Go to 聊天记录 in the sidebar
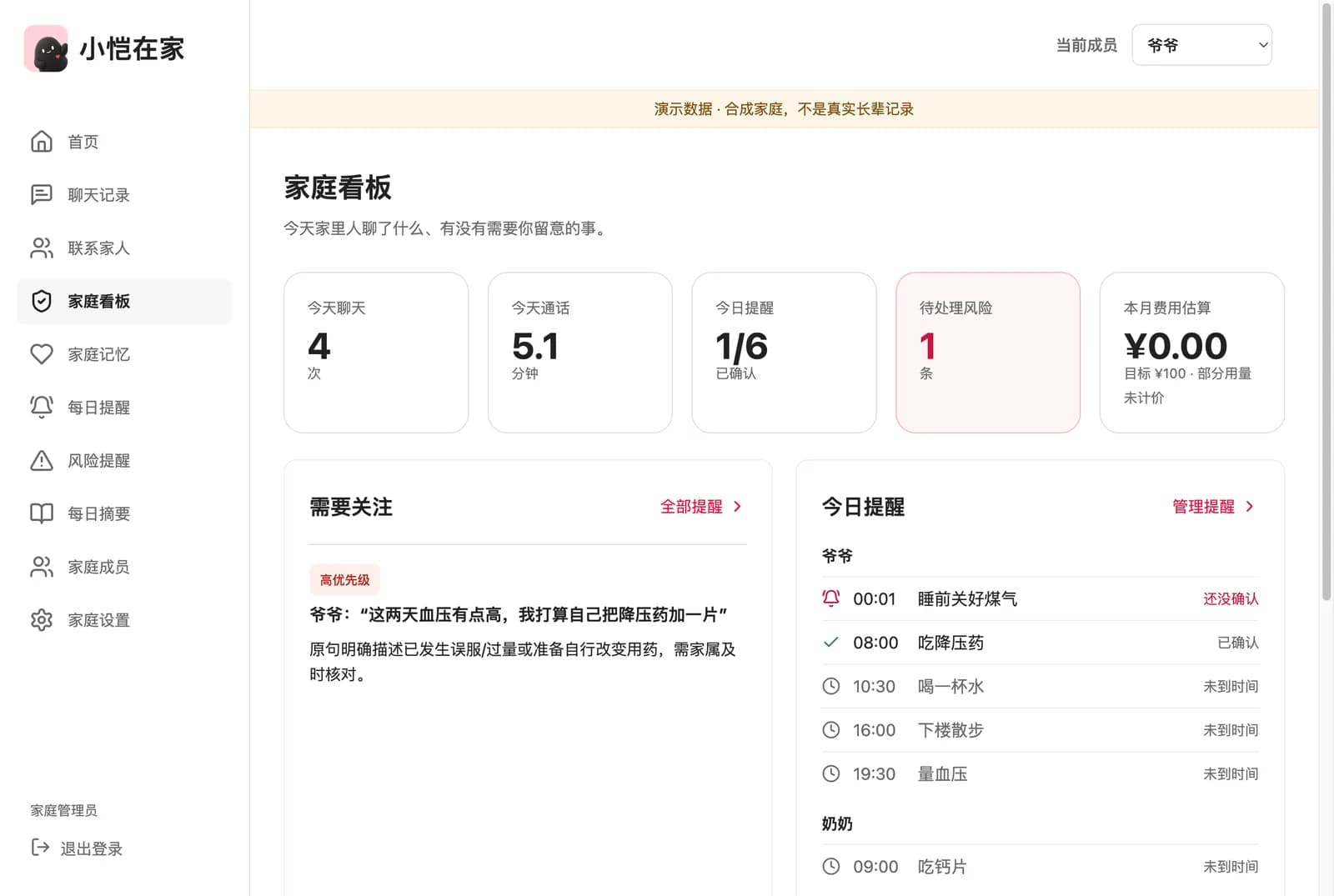This screenshot has width=1334, height=896. pos(124,195)
